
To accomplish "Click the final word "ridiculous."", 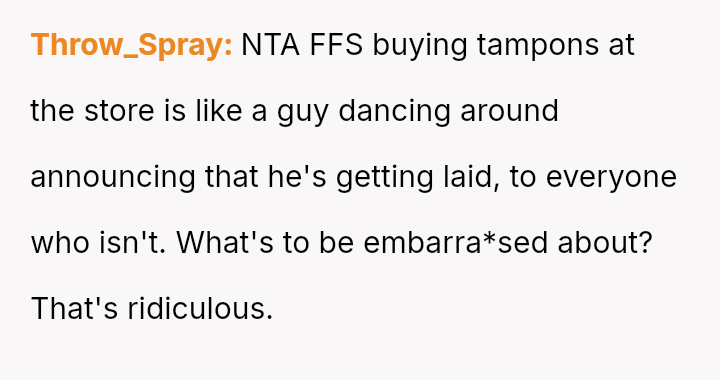I will coord(200,307).
